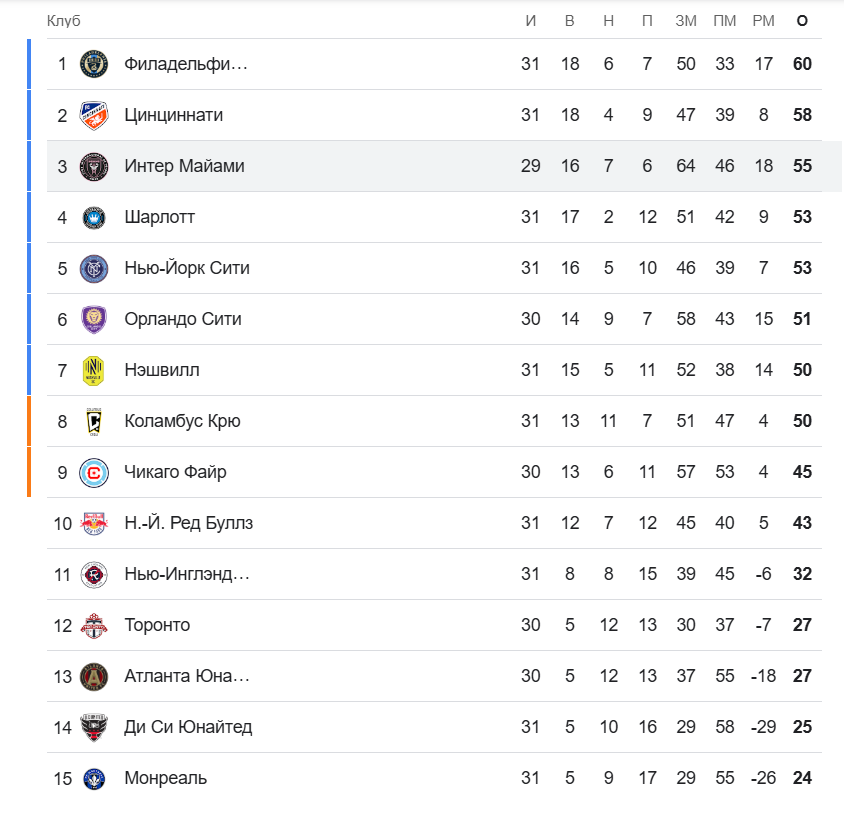Click the Philadelphia Union club logo
The width and height of the screenshot is (844, 813).
click(94, 64)
